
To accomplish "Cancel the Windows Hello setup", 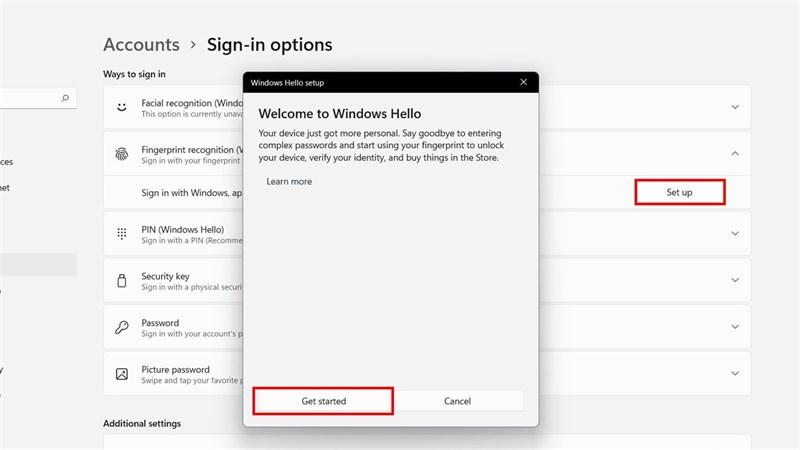I will pos(456,401).
